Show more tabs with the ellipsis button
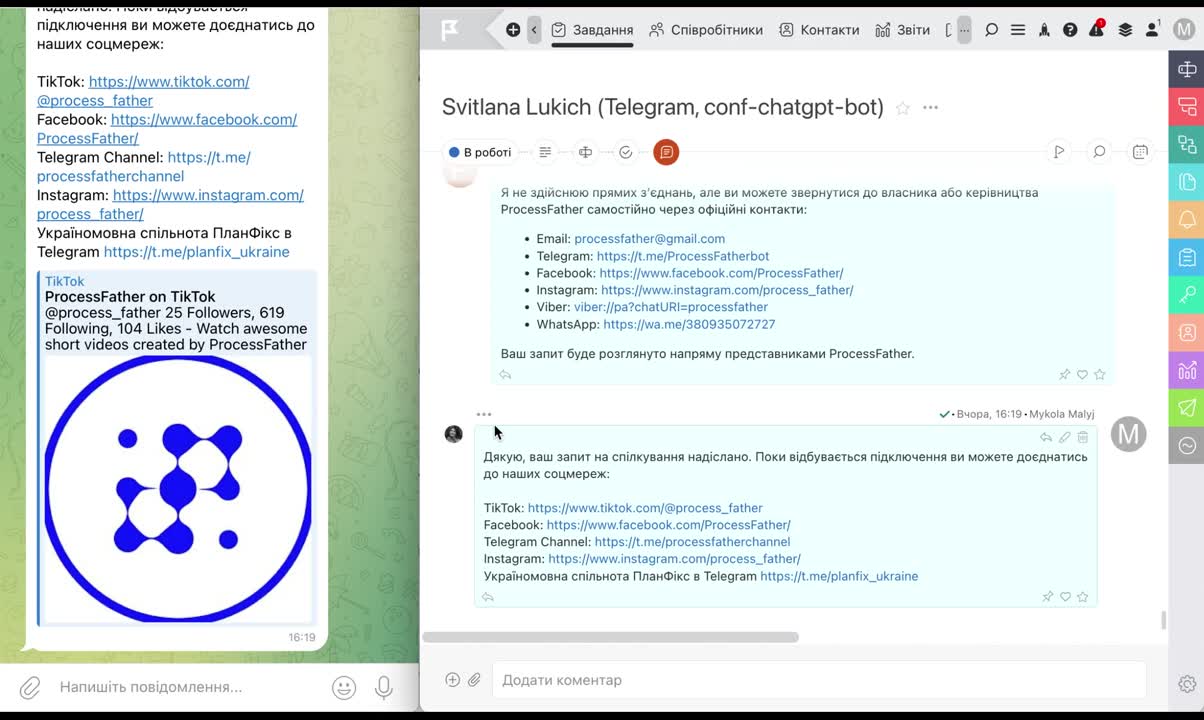Image resolution: width=1204 pixels, height=720 pixels. [964, 30]
